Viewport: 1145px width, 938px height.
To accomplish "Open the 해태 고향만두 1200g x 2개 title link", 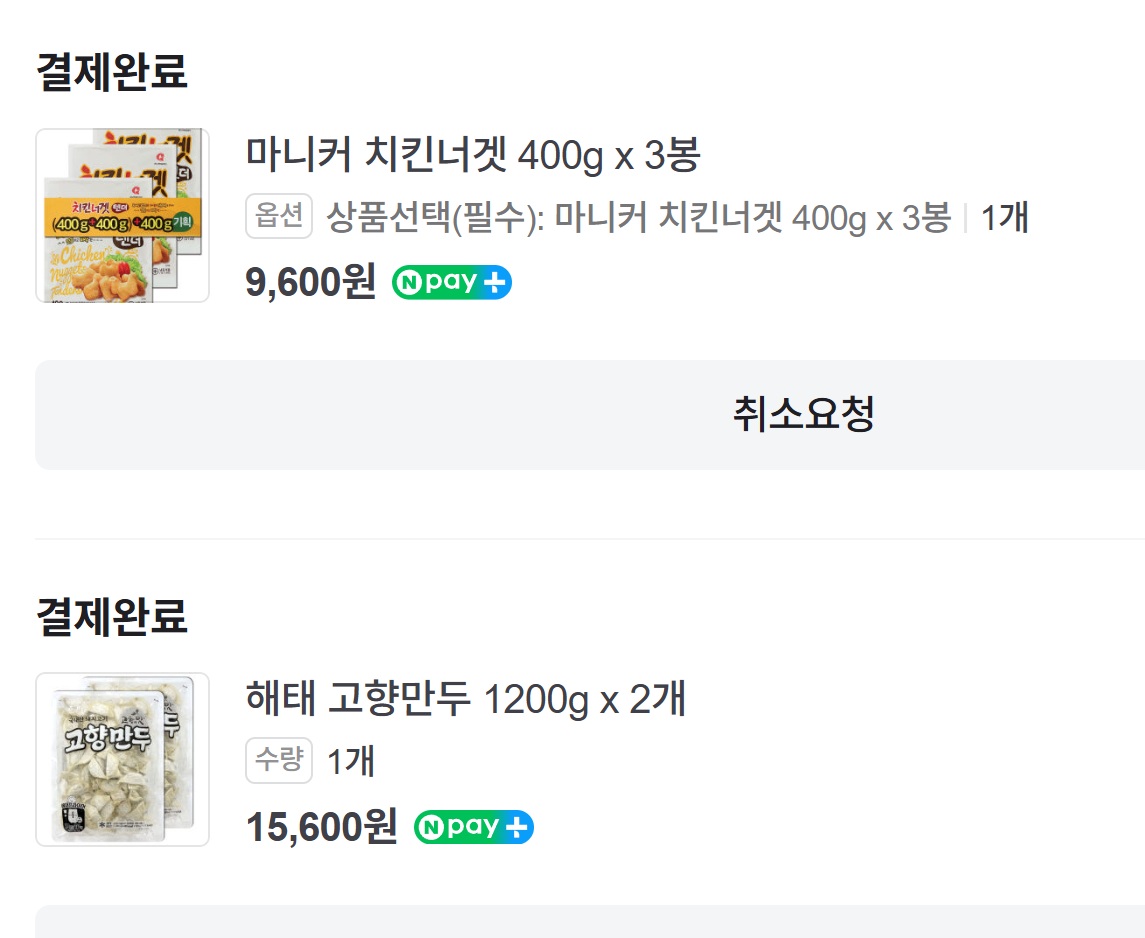I will (x=466, y=699).
